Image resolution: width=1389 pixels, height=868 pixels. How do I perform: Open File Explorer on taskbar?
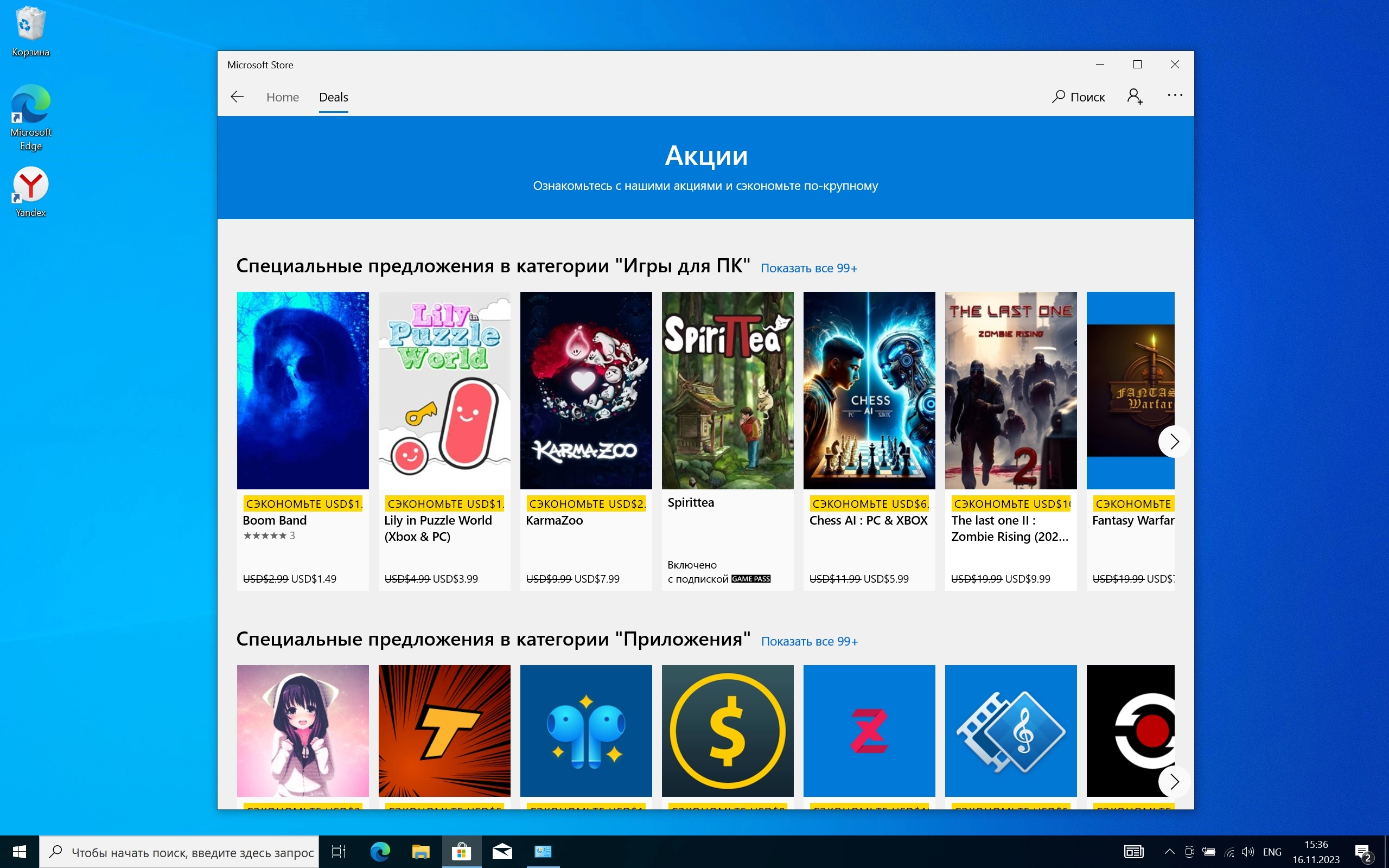pos(420,851)
